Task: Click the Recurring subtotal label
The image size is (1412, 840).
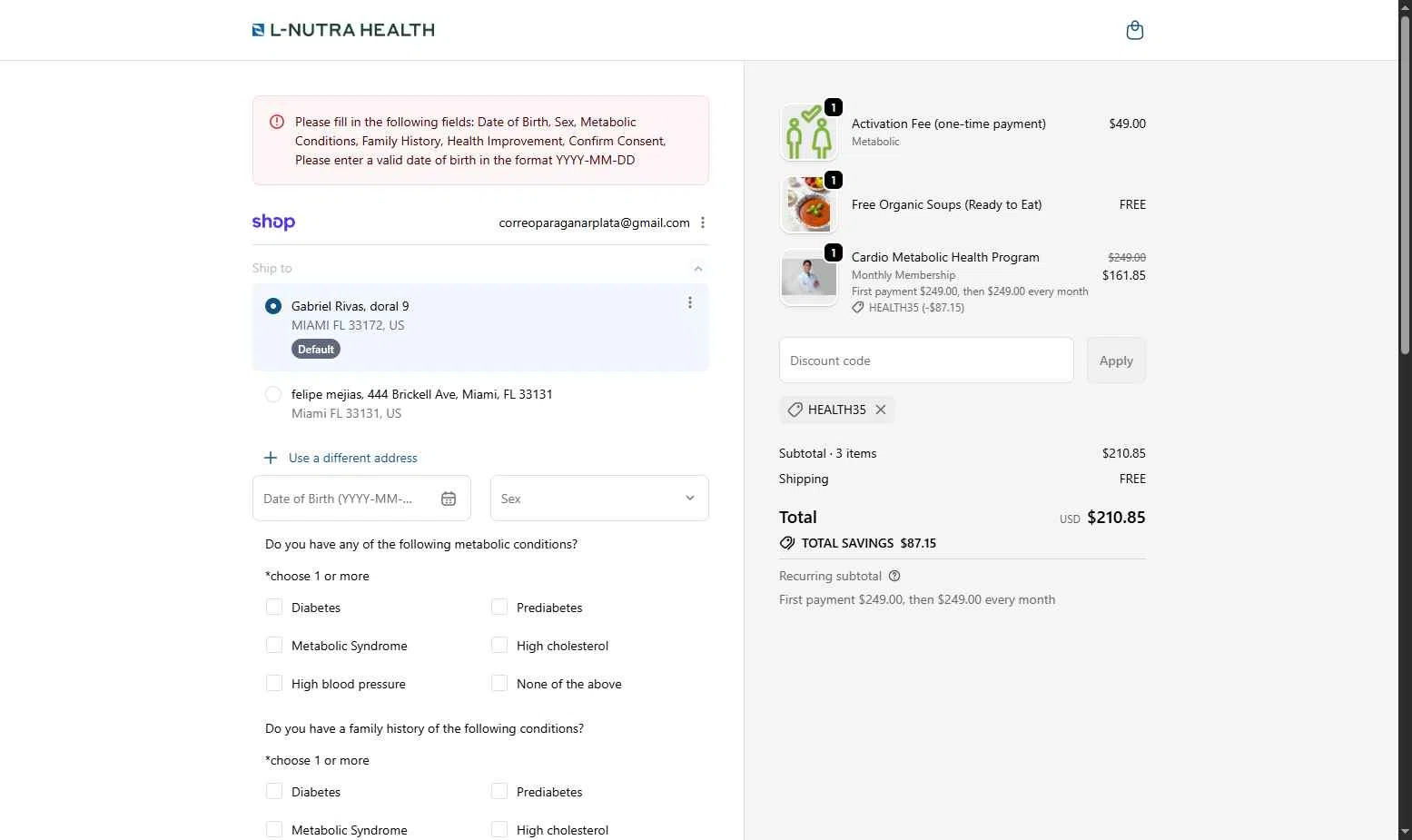Action: click(x=830, y=576)
